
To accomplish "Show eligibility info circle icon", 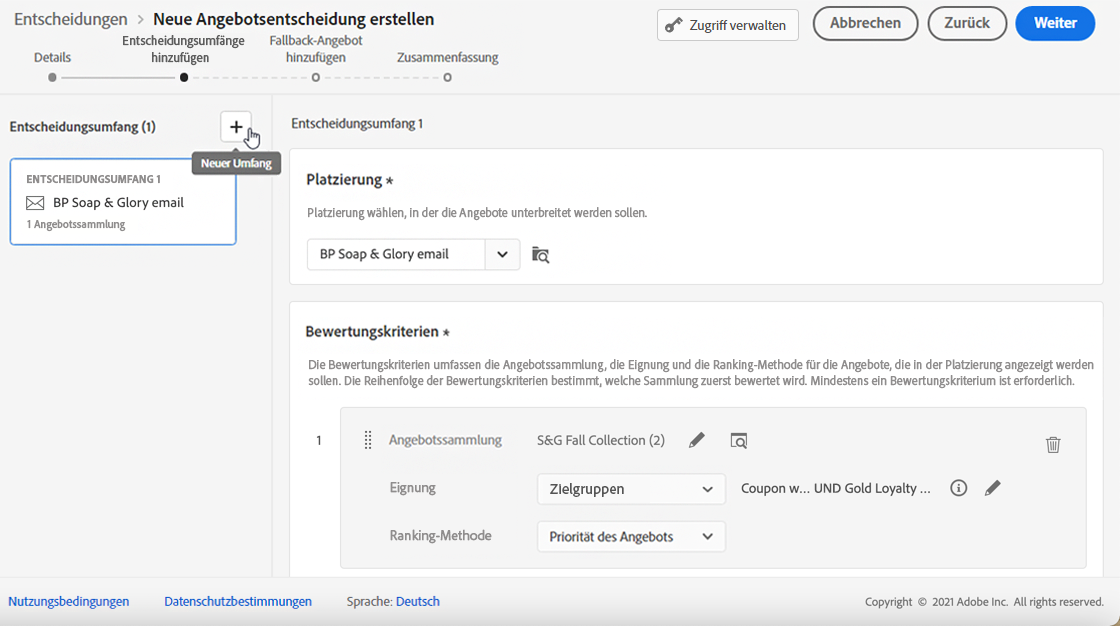I will 958,488.
